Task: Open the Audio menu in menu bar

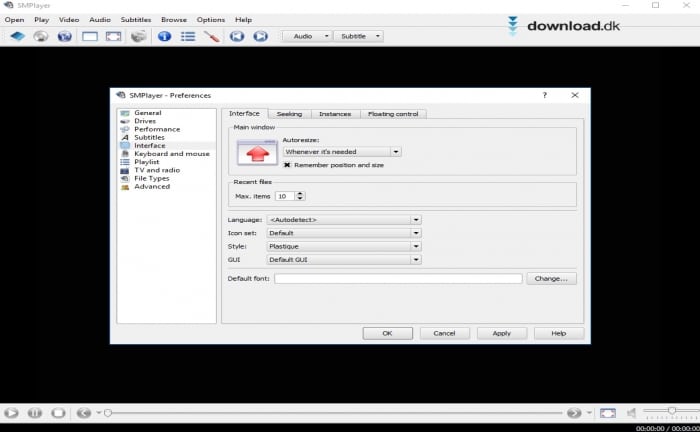Action: [100, 20]
